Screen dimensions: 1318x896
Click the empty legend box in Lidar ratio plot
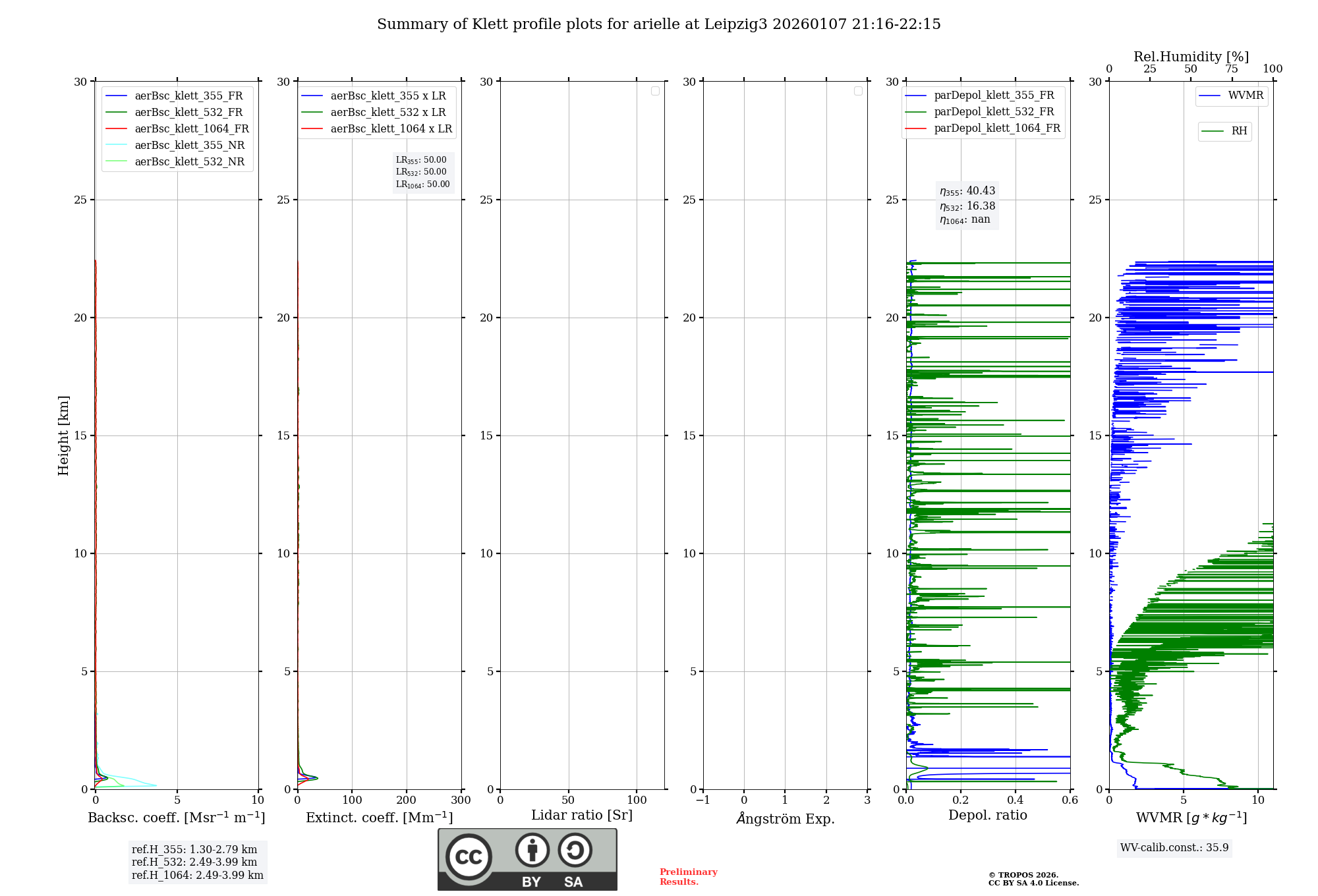tap(655, 91)
